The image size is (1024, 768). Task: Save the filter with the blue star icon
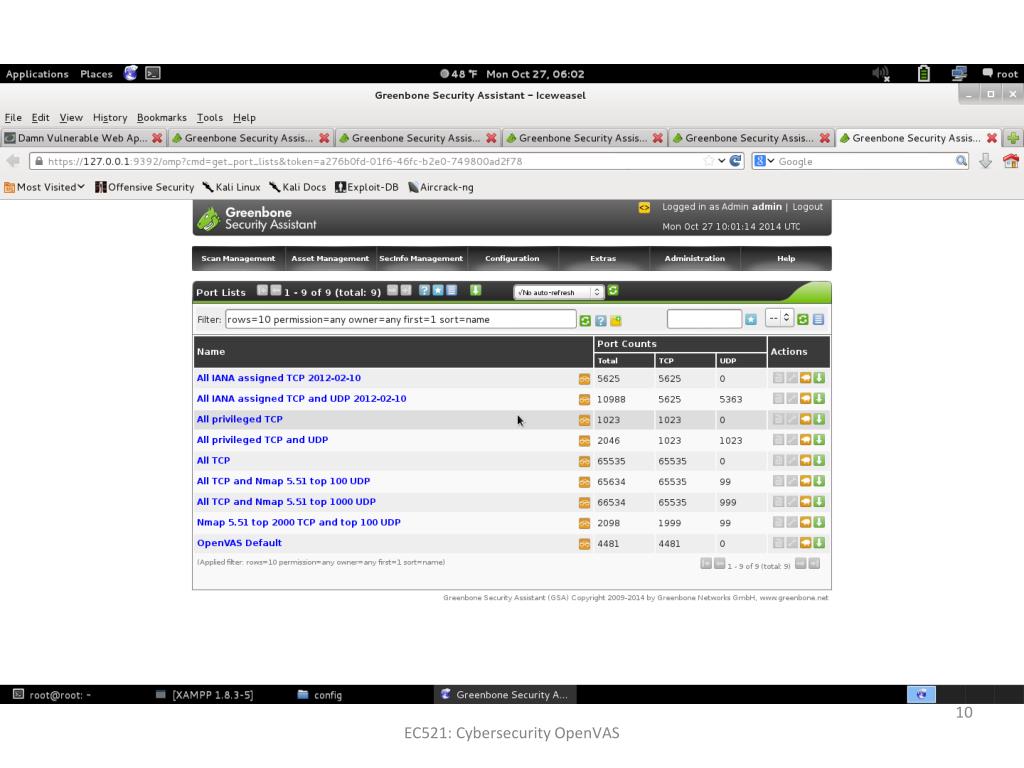(751, 319)
